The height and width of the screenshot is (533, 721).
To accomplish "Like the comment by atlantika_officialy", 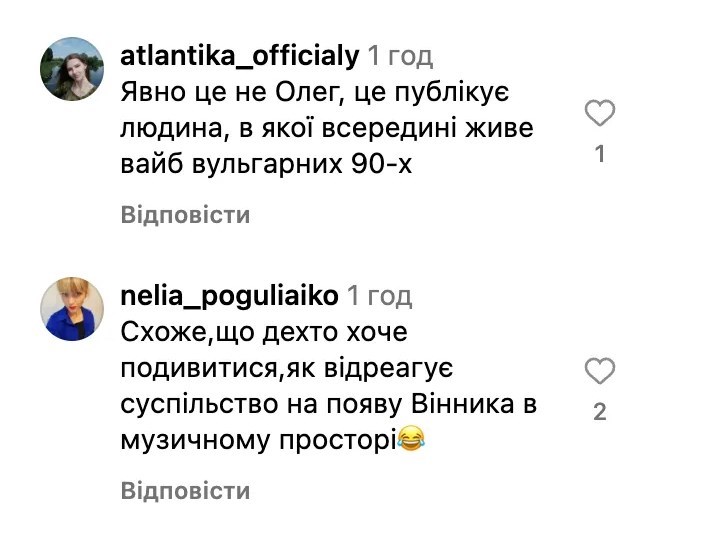I will tap(600, 113).
